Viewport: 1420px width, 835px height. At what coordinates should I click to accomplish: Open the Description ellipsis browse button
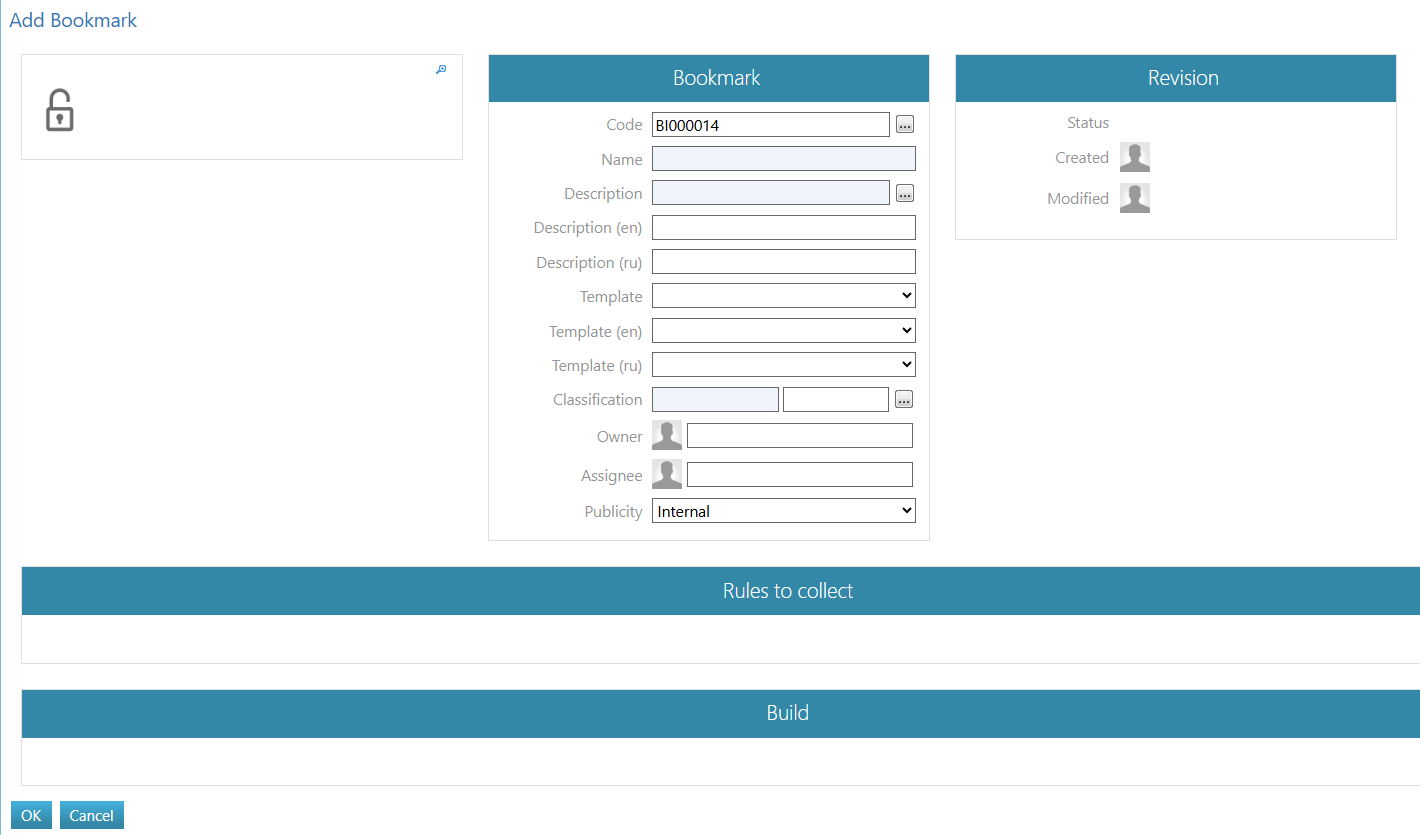(x=904, y=193)
